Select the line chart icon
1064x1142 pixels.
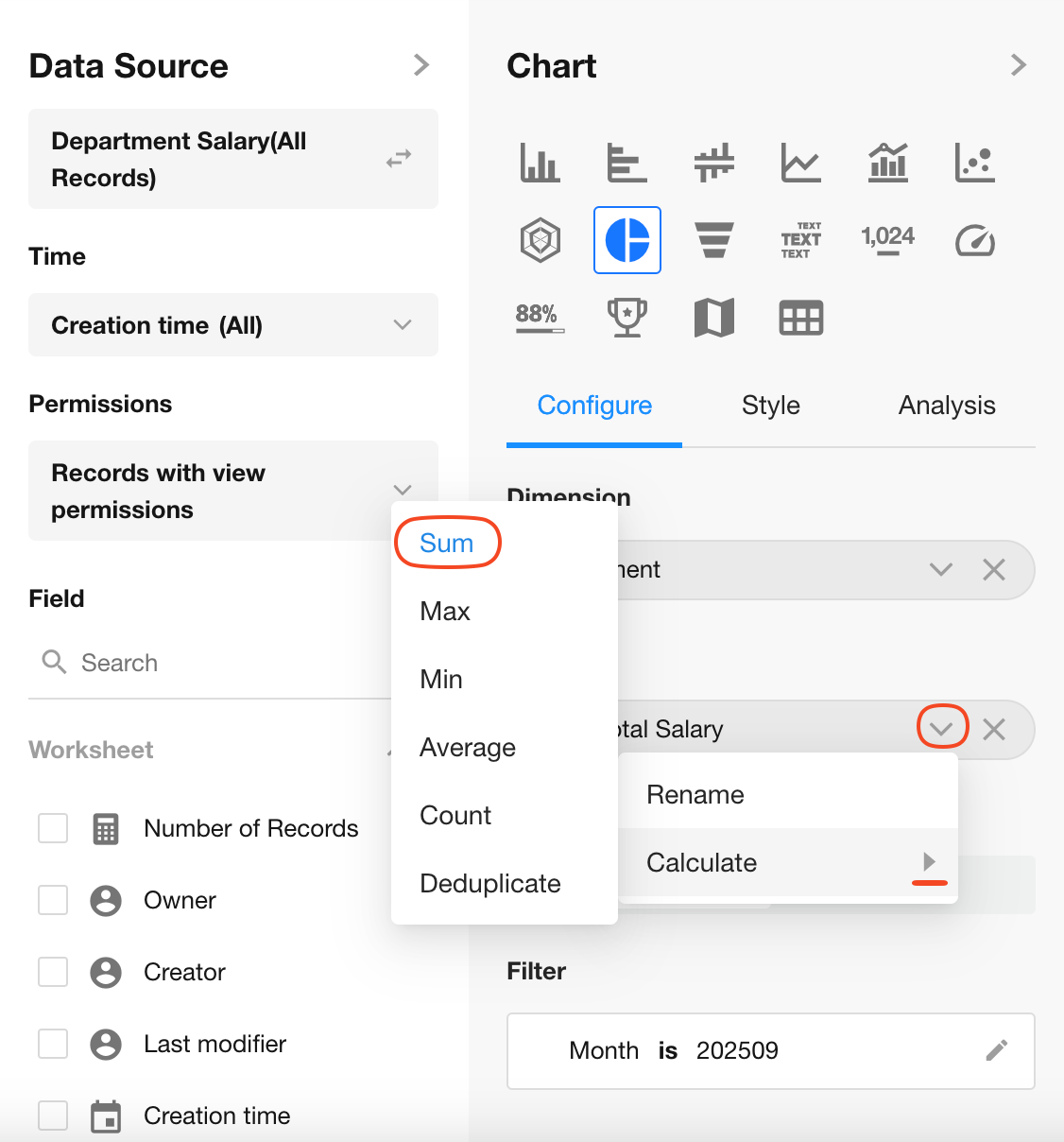point(800,163)
